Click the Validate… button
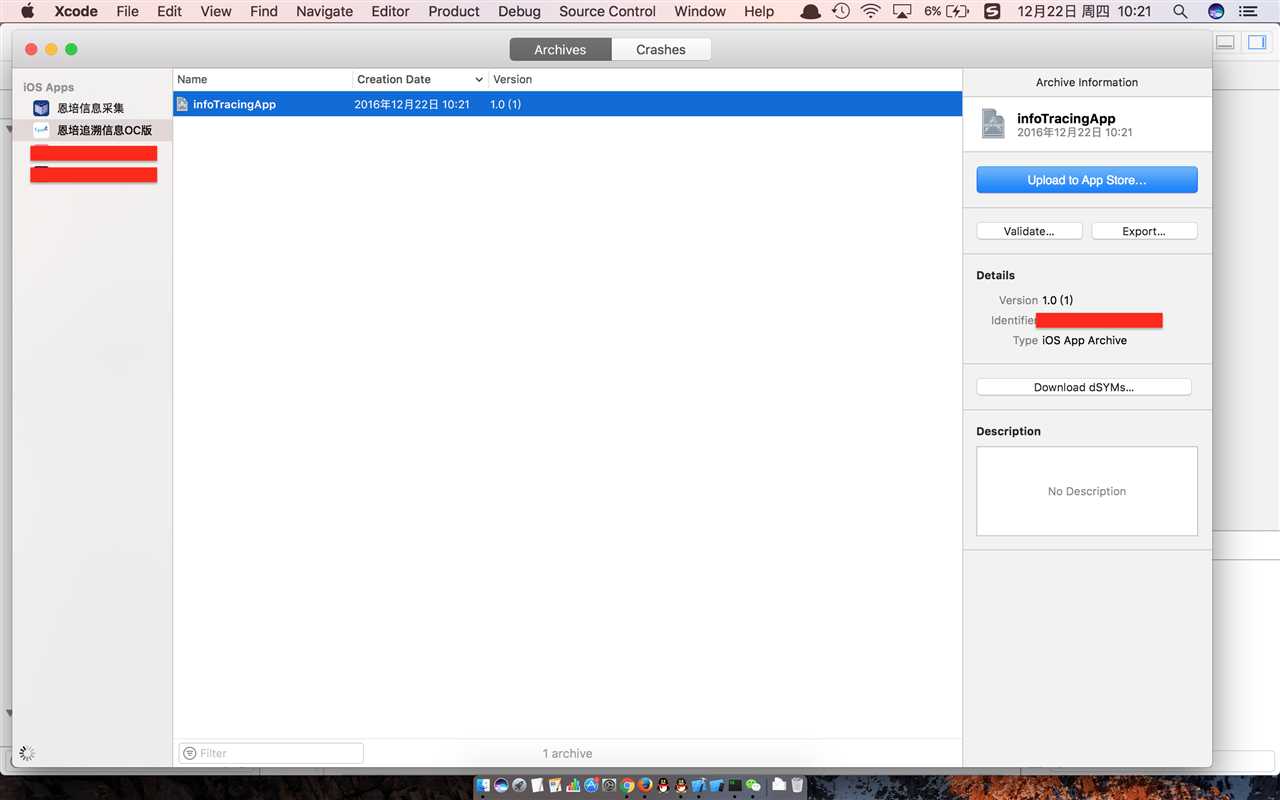This screenshot has height=800, width=1280. (1029, 231)
